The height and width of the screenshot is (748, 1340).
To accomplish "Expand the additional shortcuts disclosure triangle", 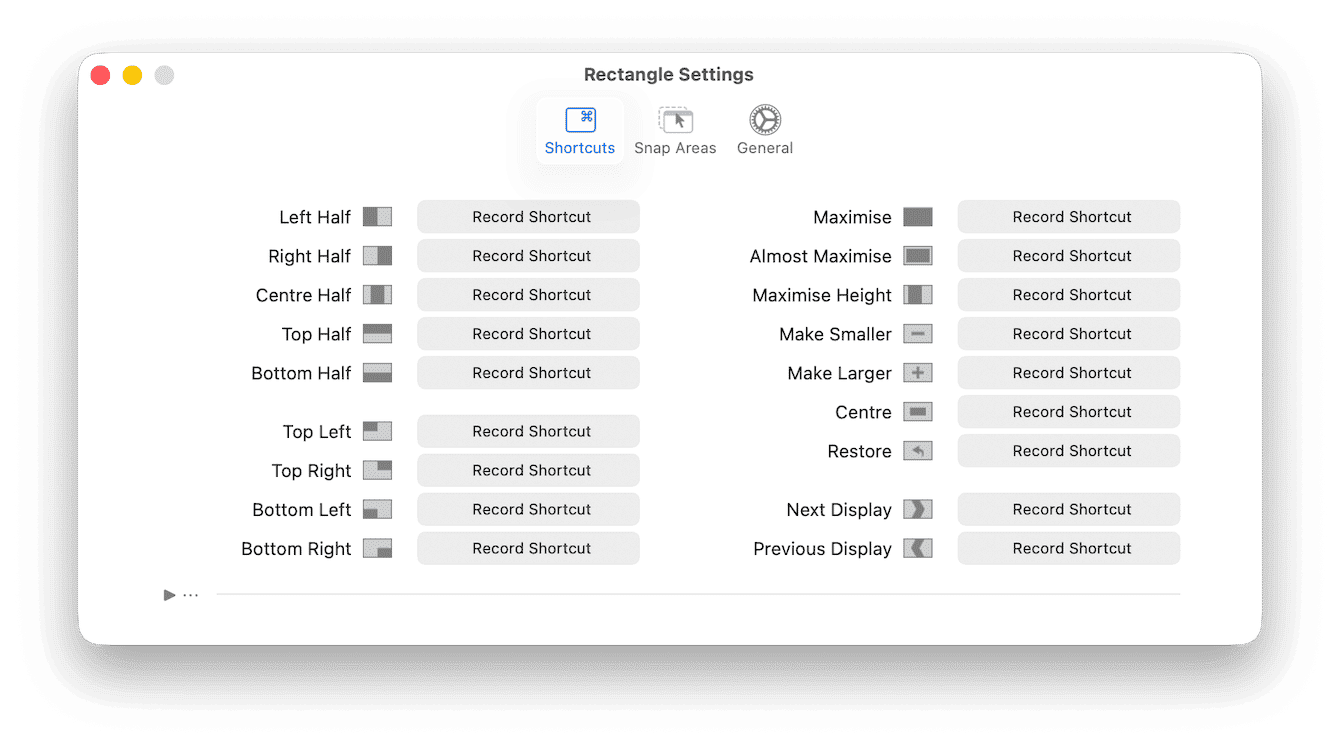I will 169,595.
